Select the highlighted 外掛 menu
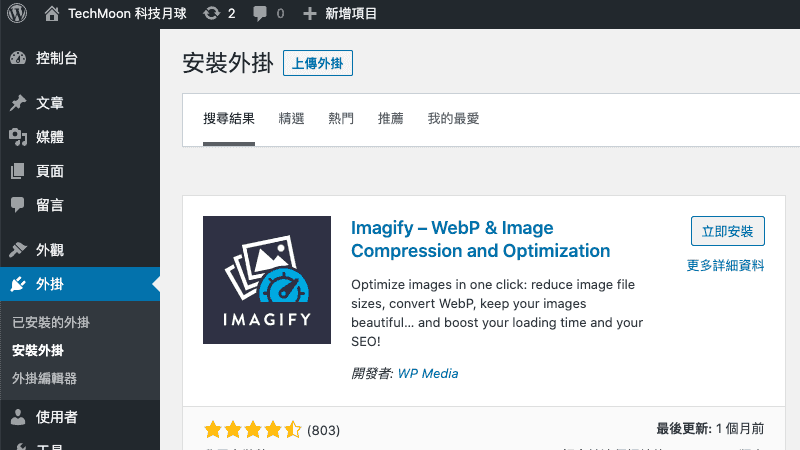The image size is (800, 450). [80, 284]
